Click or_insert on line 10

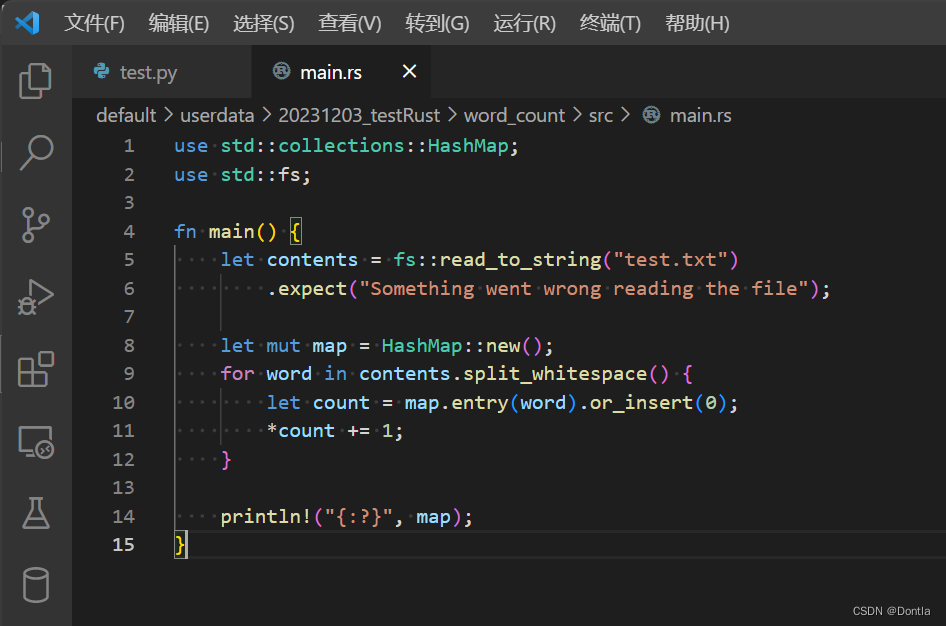[x=641, y=403]
